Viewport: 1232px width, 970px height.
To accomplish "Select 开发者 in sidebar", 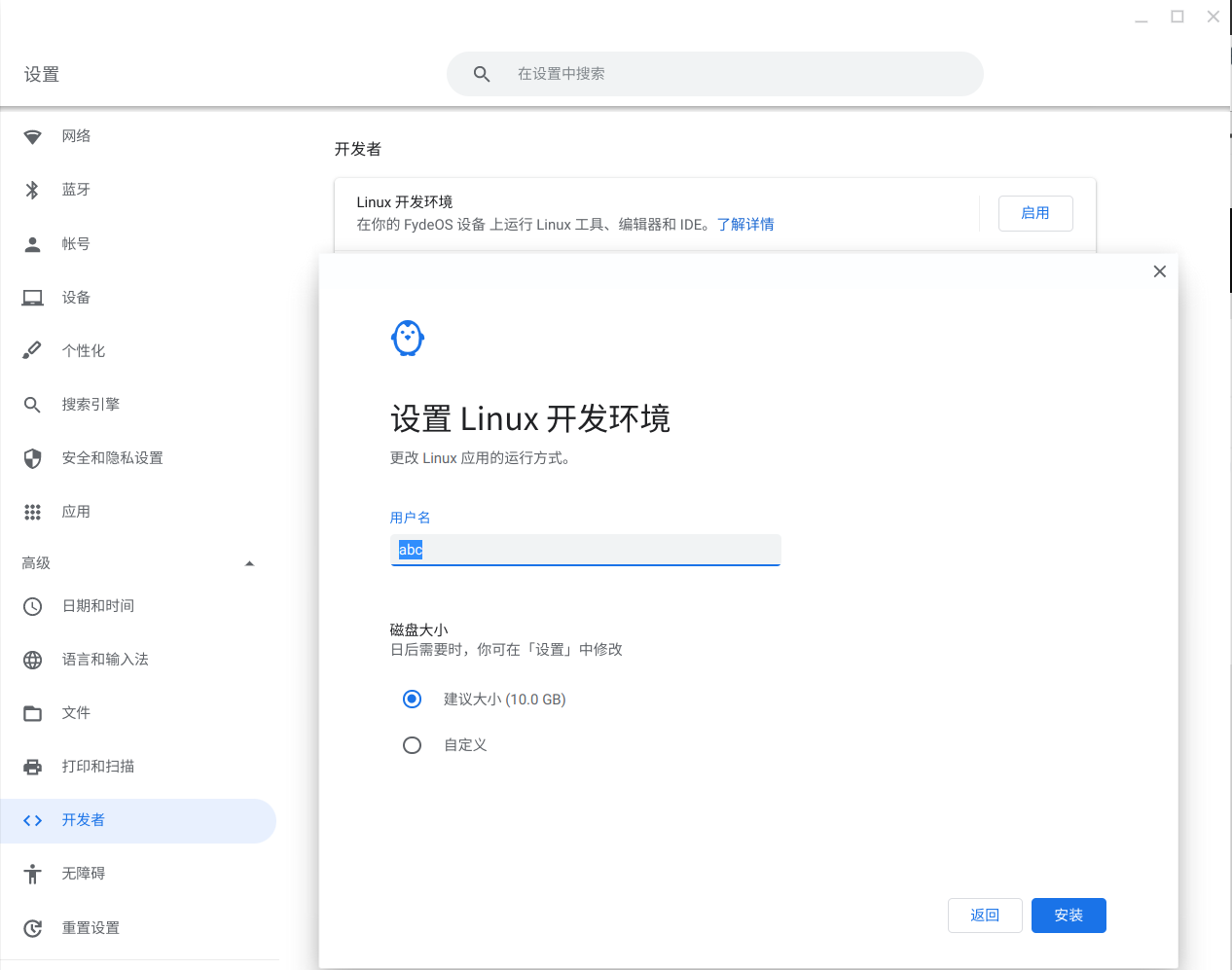I will [138, 821].
